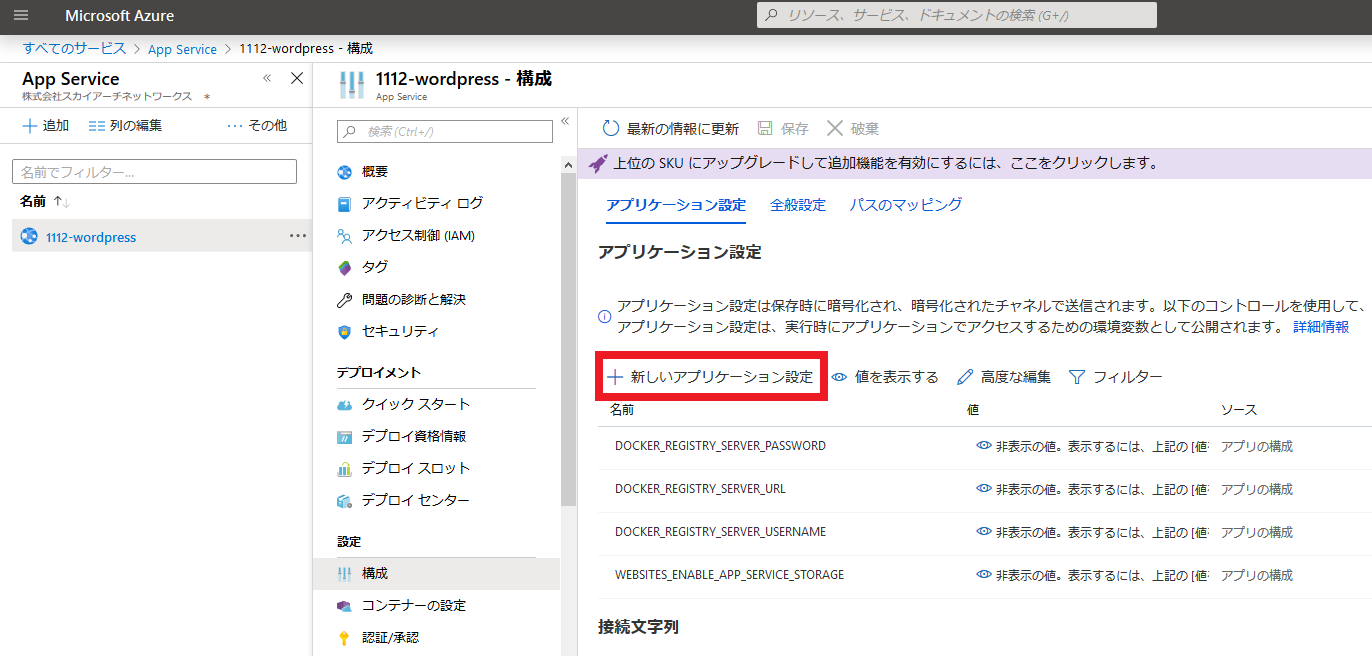Image resolution: width=1372 pixels, height=656 pixels.
Task: Collapse the resource menu sidebar chevron
Action: 564,121
